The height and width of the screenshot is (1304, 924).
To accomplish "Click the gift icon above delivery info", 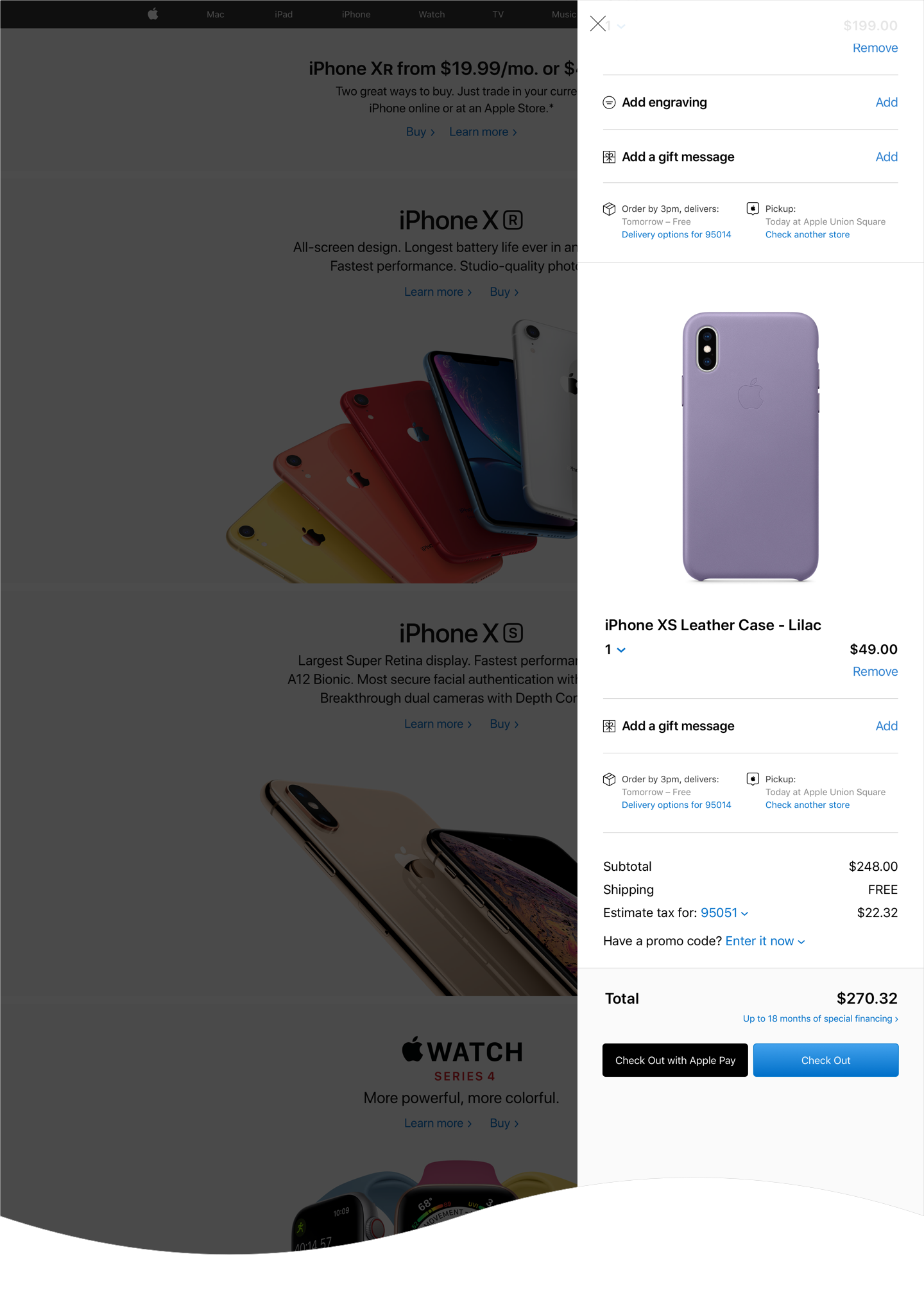I will coord(609,157).
